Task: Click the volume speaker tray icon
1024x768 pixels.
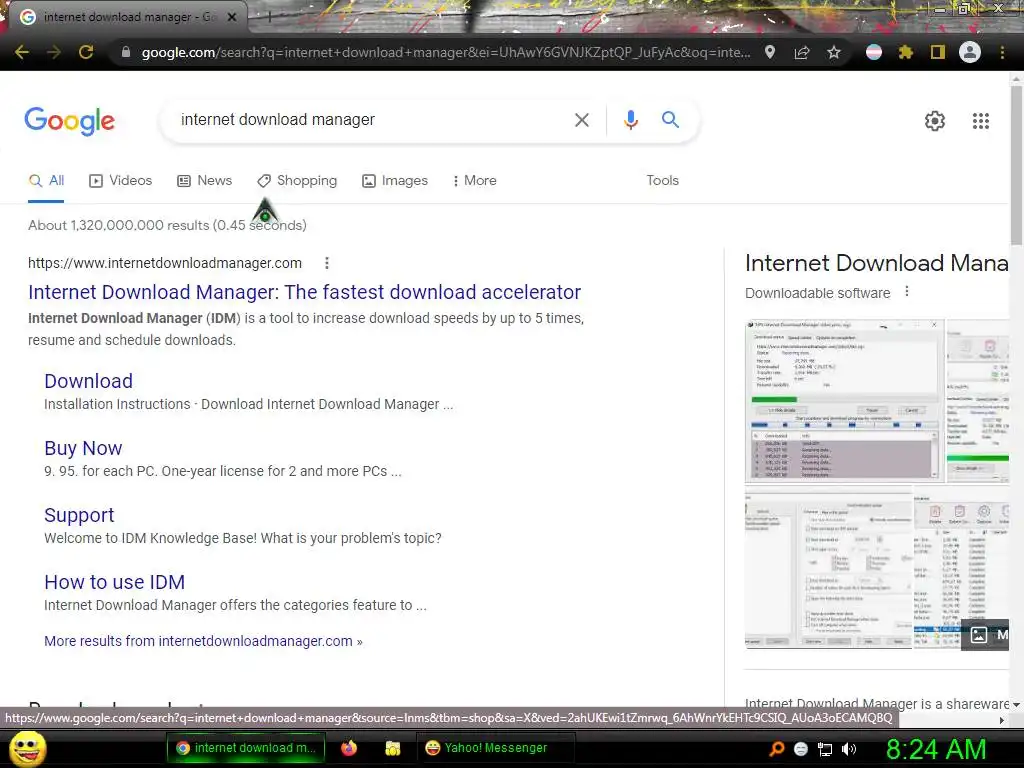Action: (x=849, y=749)
